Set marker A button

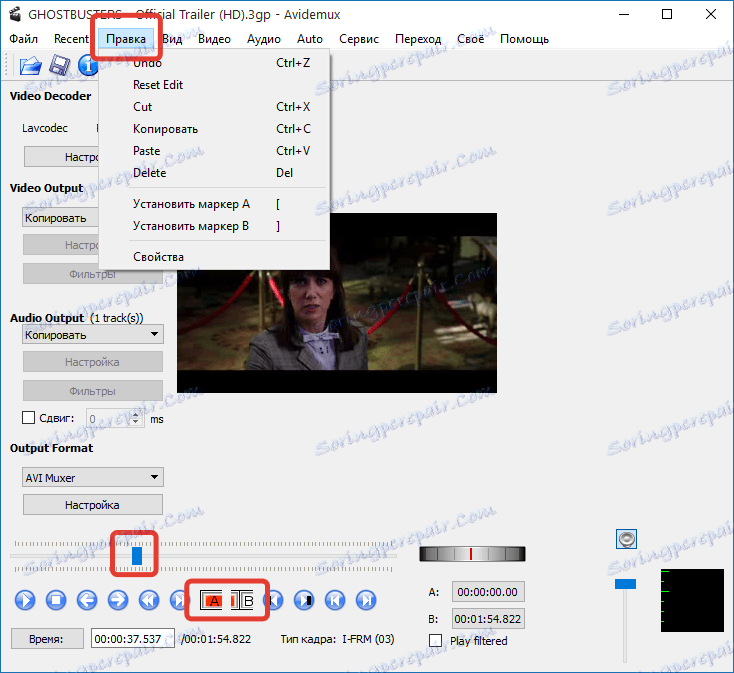tap(211, 600)
